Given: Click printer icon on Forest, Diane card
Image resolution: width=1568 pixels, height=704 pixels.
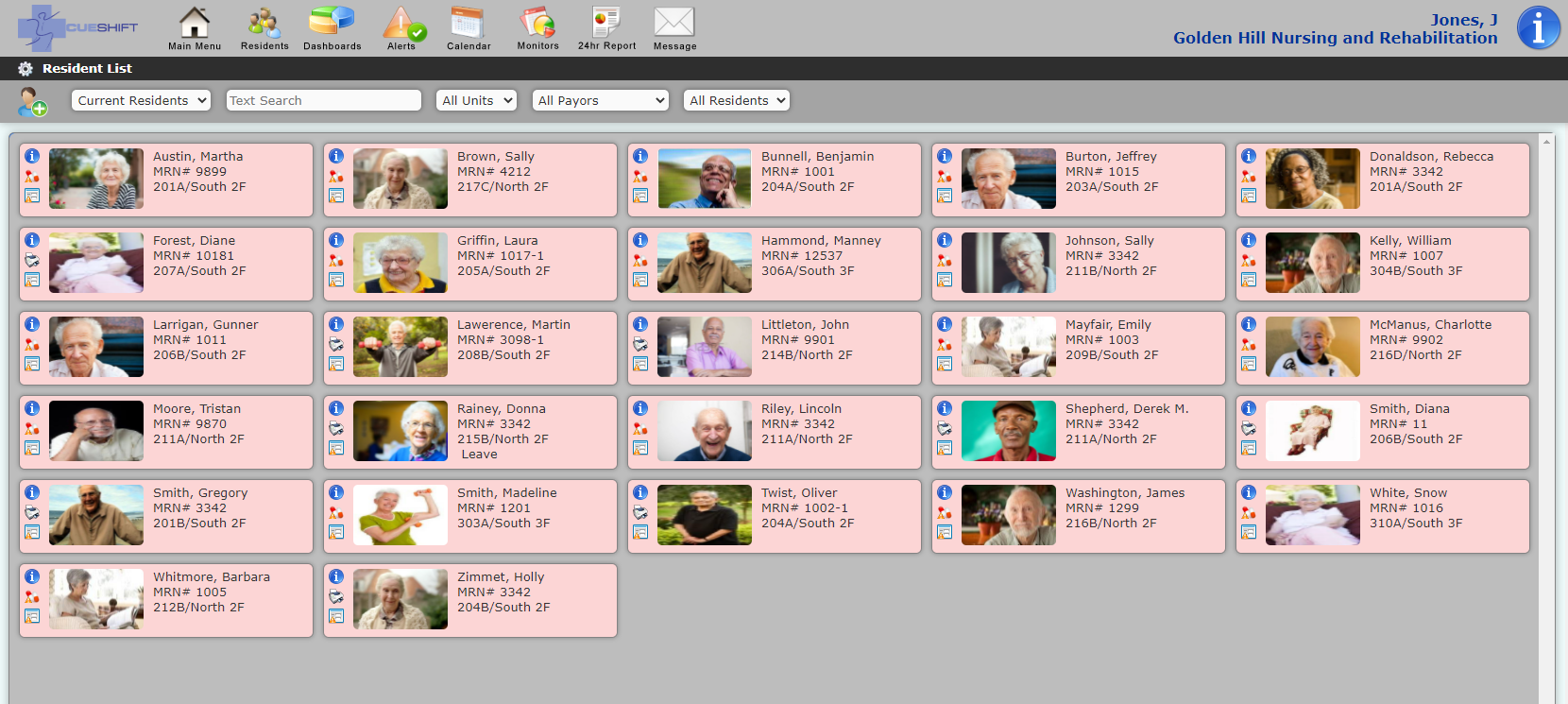Looking at the screenshot, I should pos(32,260).
